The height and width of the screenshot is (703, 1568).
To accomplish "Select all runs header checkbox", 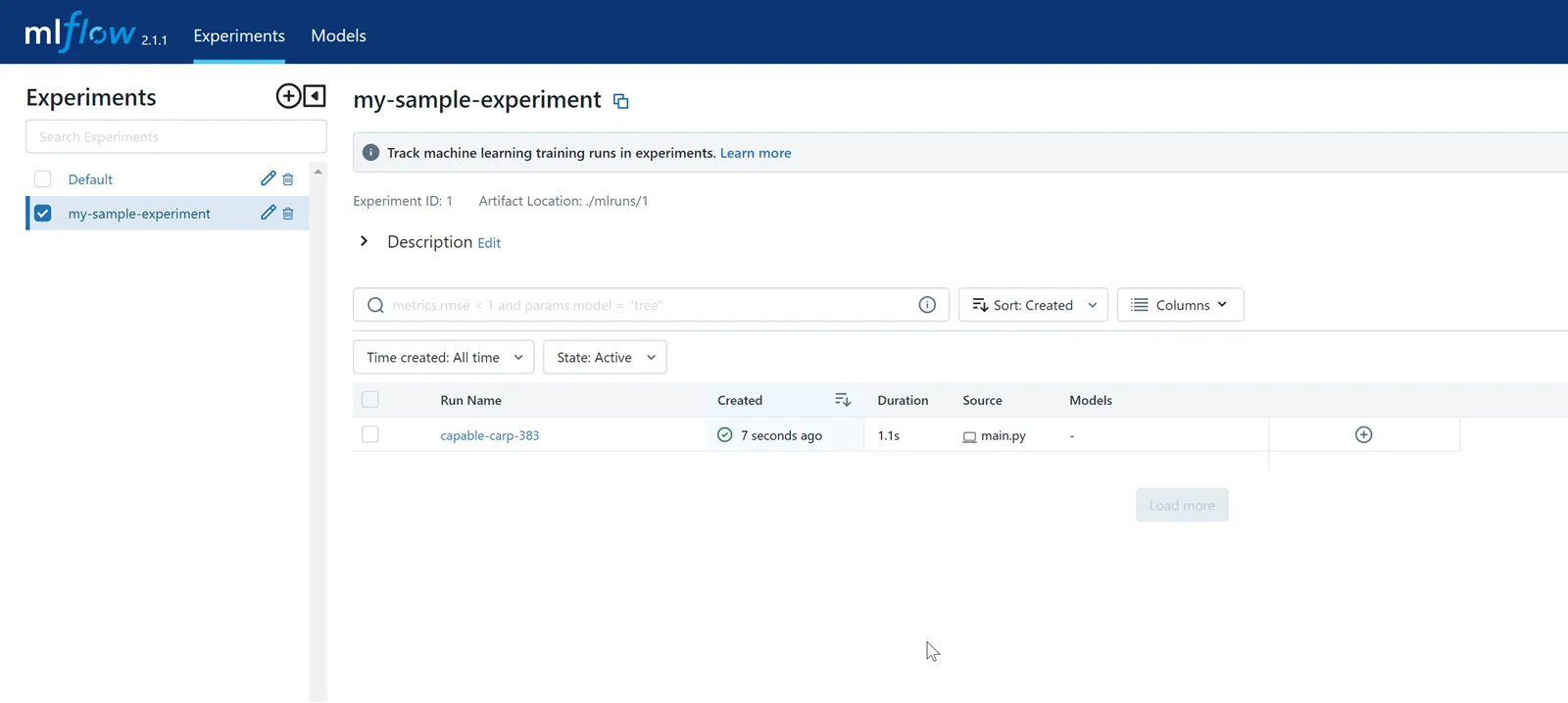I will pyautogui.click(x=370, y=400).
